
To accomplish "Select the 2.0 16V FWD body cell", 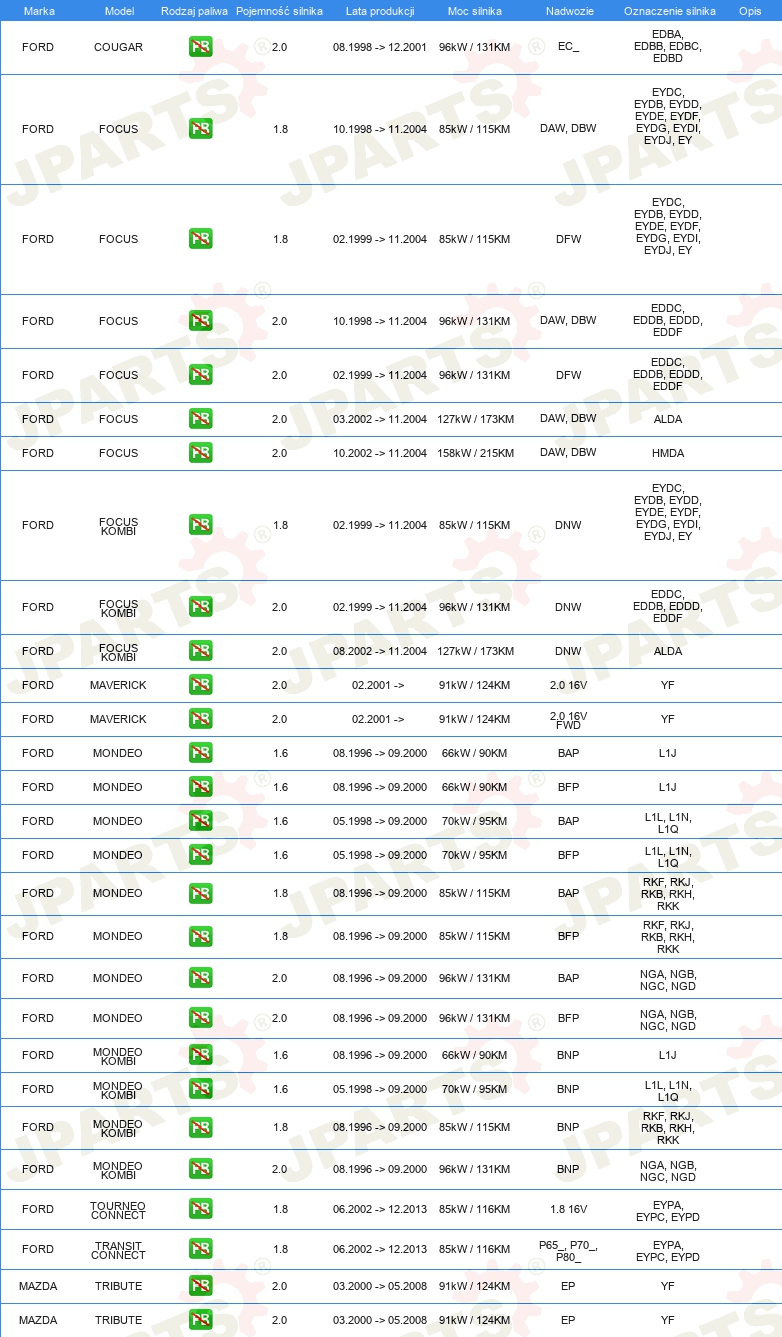I will (568, 719).
